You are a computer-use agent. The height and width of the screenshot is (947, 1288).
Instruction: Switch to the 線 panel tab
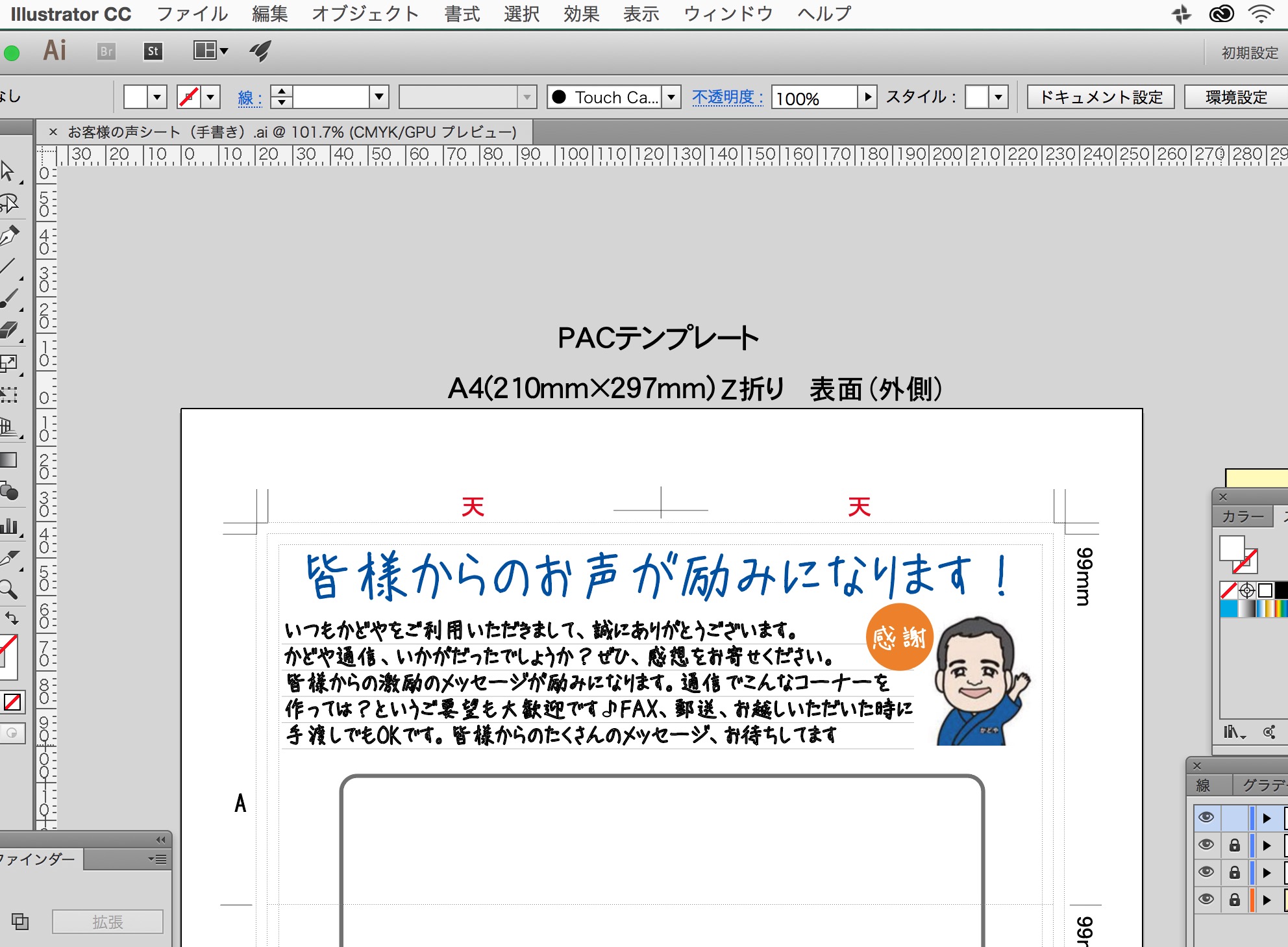[1203, 785]
